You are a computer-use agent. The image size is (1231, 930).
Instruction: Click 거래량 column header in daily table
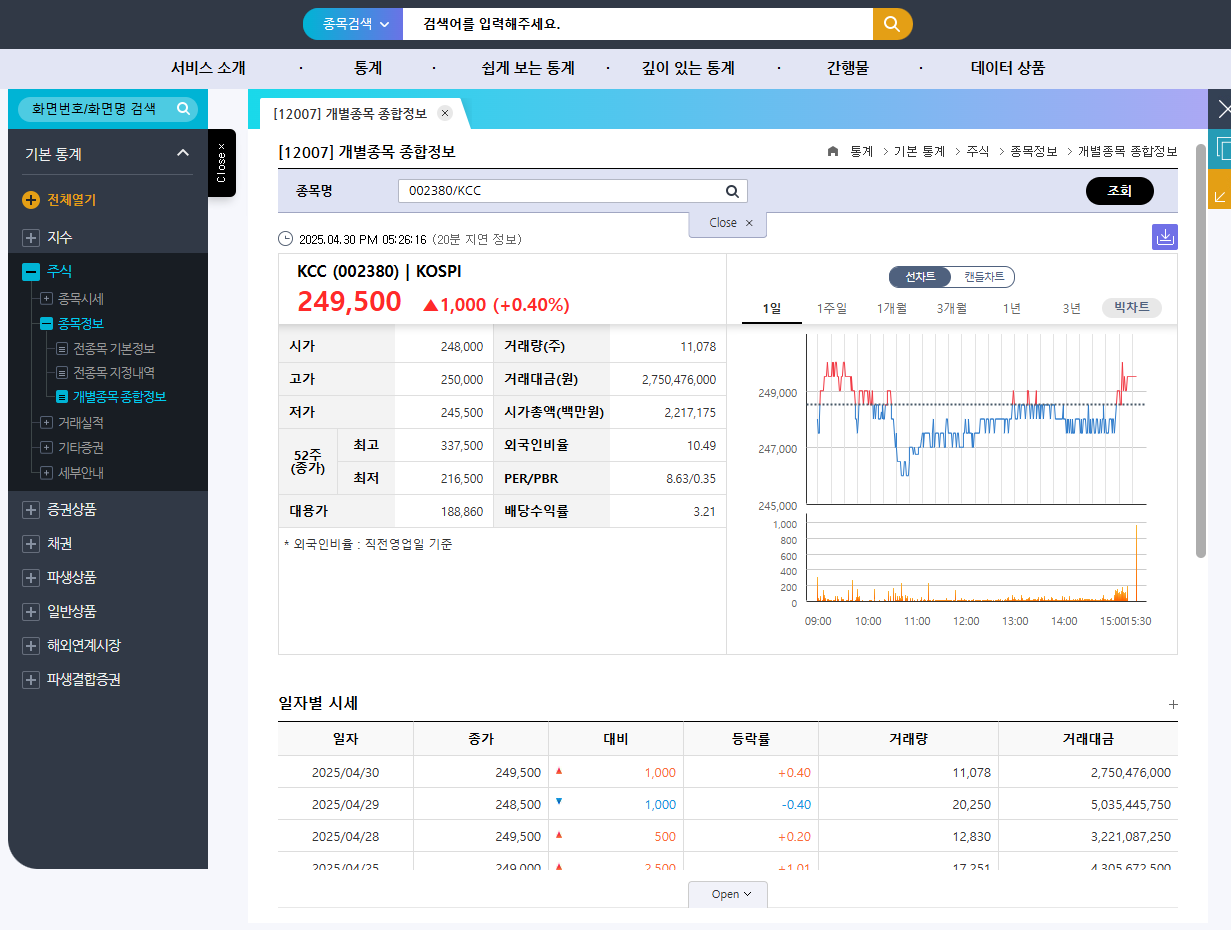[908, 739]
